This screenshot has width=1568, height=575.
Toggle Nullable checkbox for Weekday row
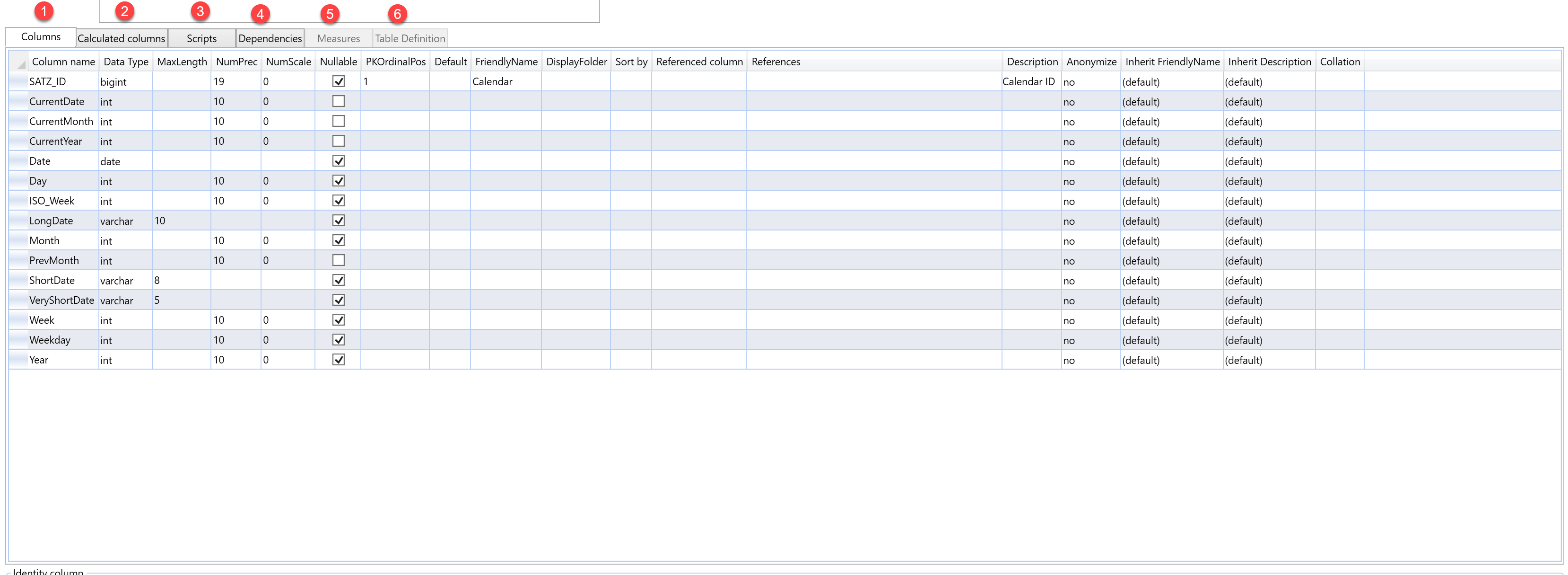click(339, 340)
